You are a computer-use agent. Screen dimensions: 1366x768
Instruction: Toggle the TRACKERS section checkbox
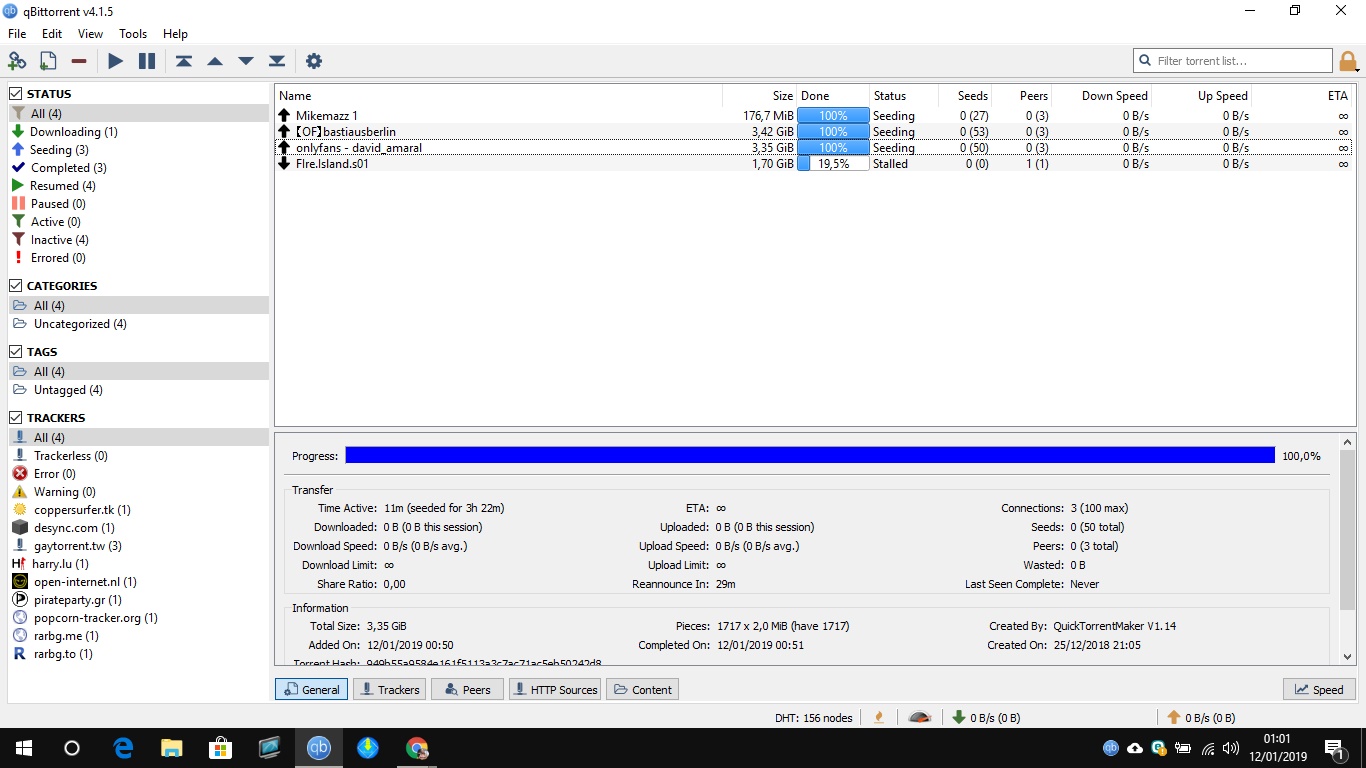pyautogui.click(x=16, y=418)
